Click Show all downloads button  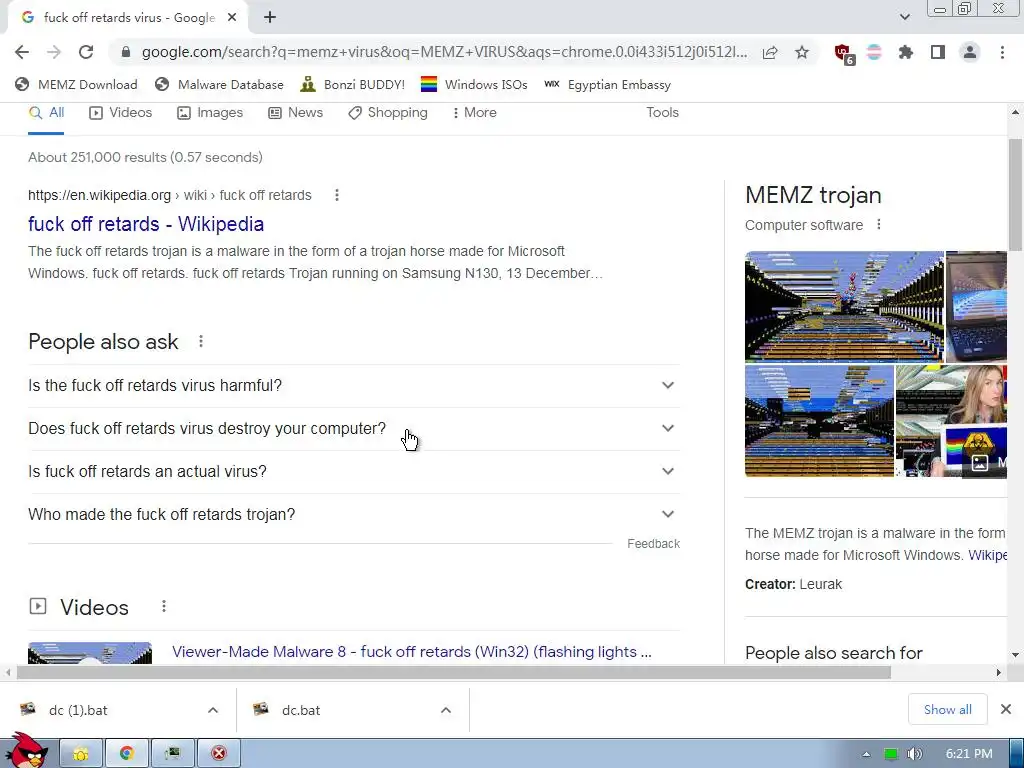coord(948,709)
